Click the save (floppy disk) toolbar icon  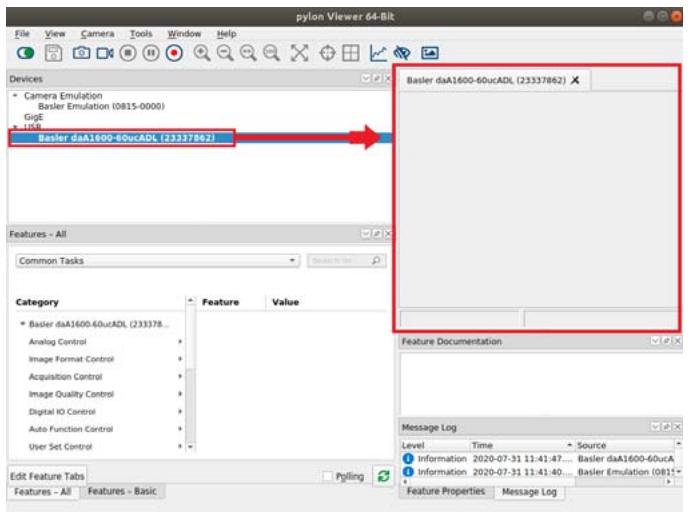[53, 53]
